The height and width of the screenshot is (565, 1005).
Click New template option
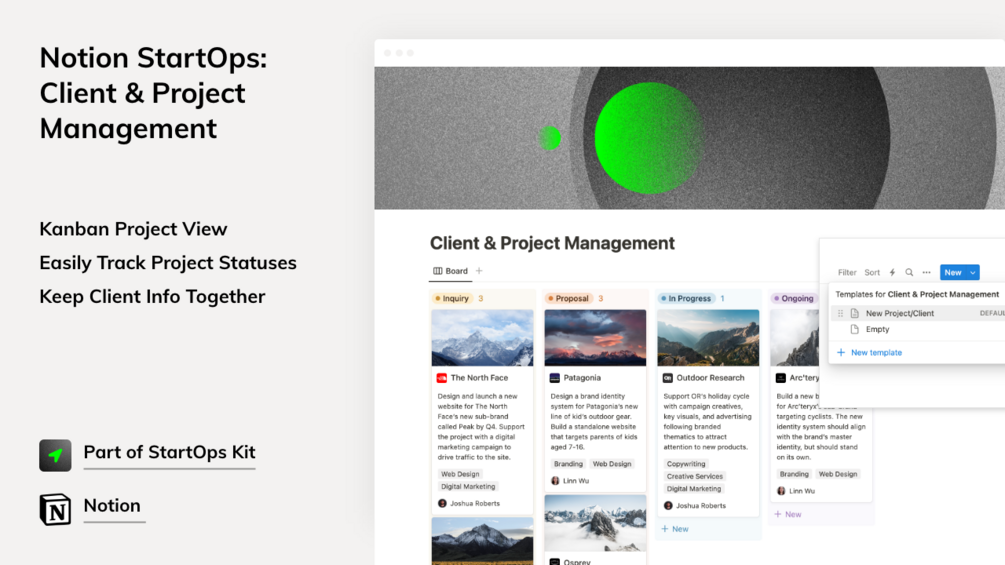pos(869,352)
